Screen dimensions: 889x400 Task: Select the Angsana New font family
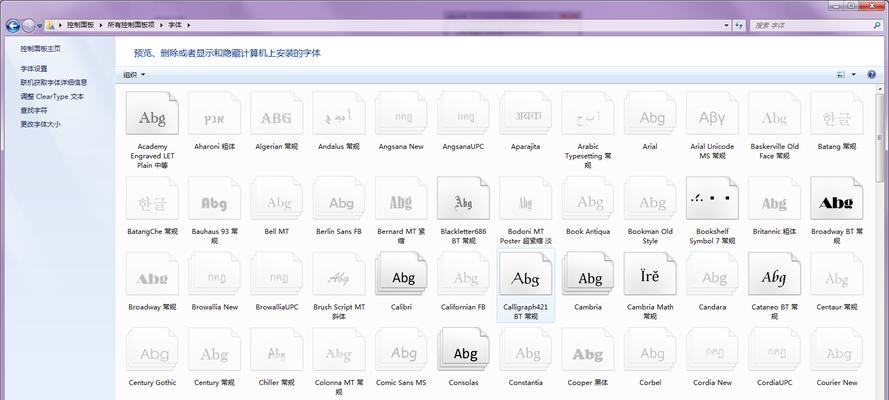(401, 113)
